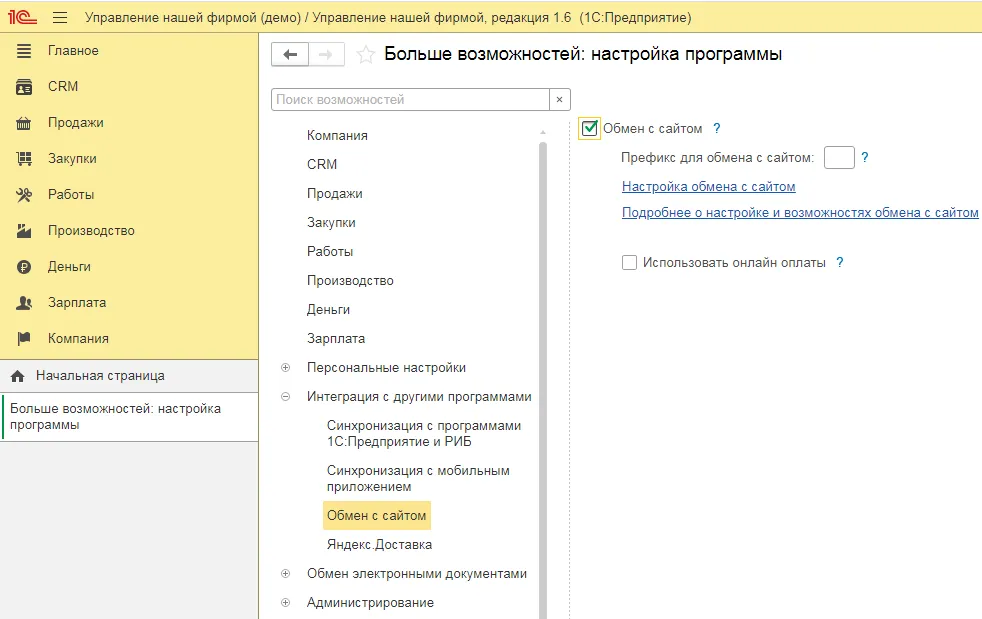Viewport: 982px width, 619px height.
Task: Click the Работы tools icon
Action: tap(24, 195)
